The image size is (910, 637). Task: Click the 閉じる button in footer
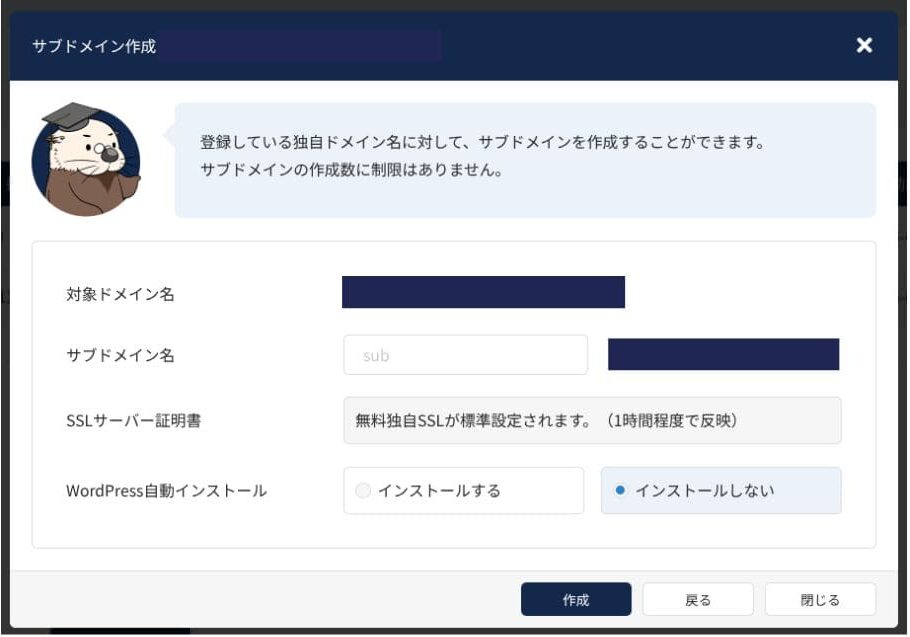pos(820,600)
